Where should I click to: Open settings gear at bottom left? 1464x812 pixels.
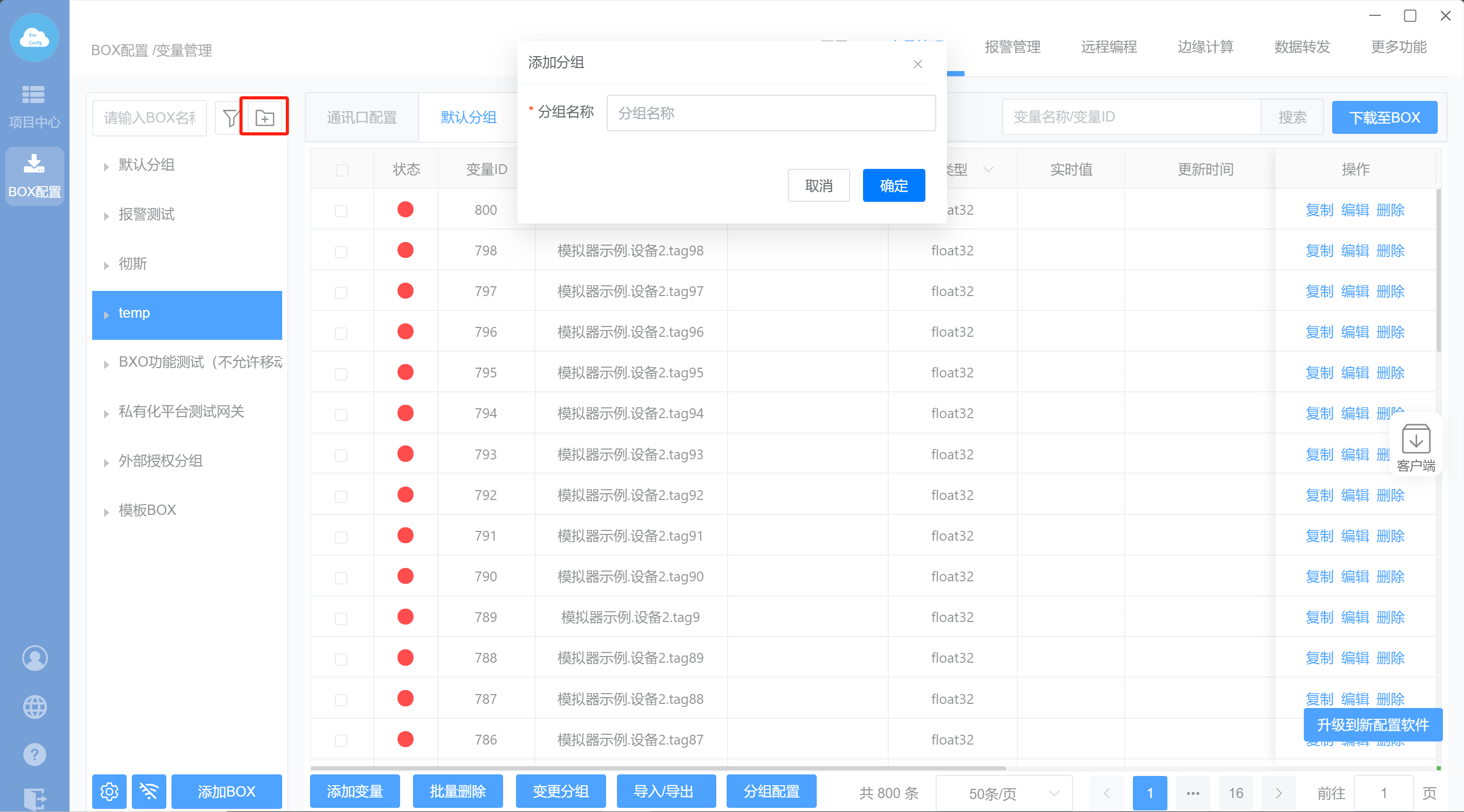pos(109,791)
